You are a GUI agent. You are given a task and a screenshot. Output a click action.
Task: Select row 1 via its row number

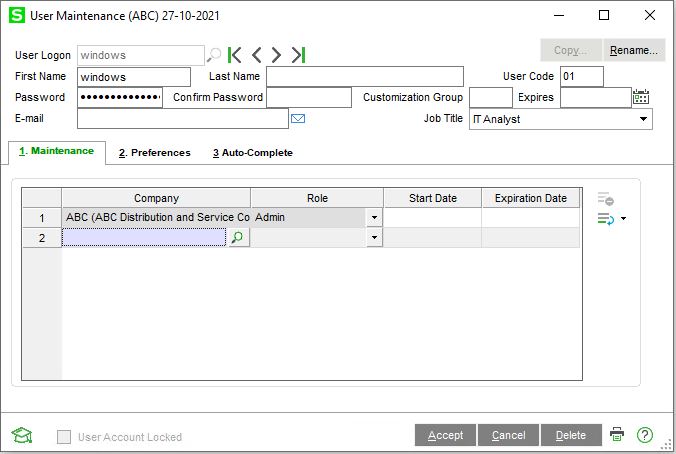[x=42, y=218]
